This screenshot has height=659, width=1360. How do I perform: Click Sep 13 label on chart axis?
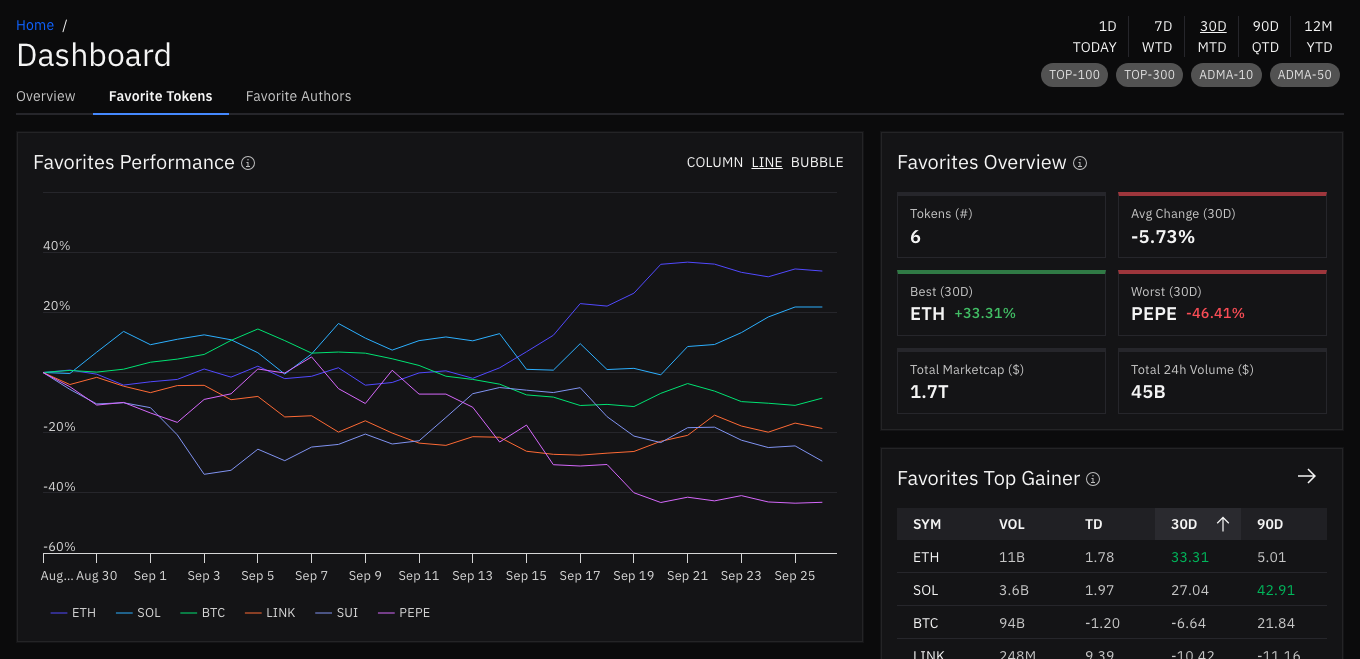click(472, 576)
